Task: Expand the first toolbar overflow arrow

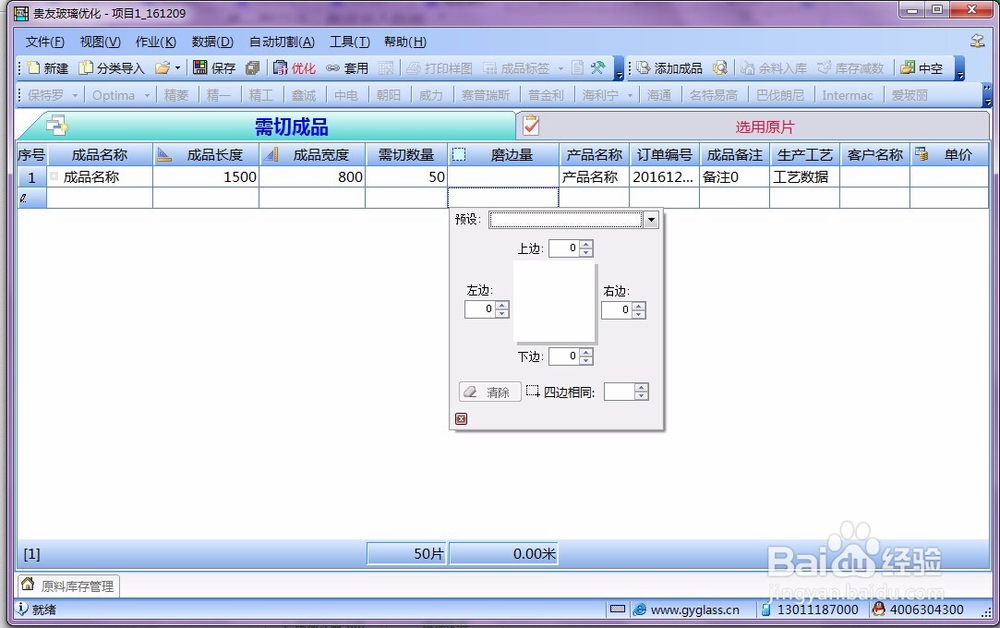Action: click(619, 68)
